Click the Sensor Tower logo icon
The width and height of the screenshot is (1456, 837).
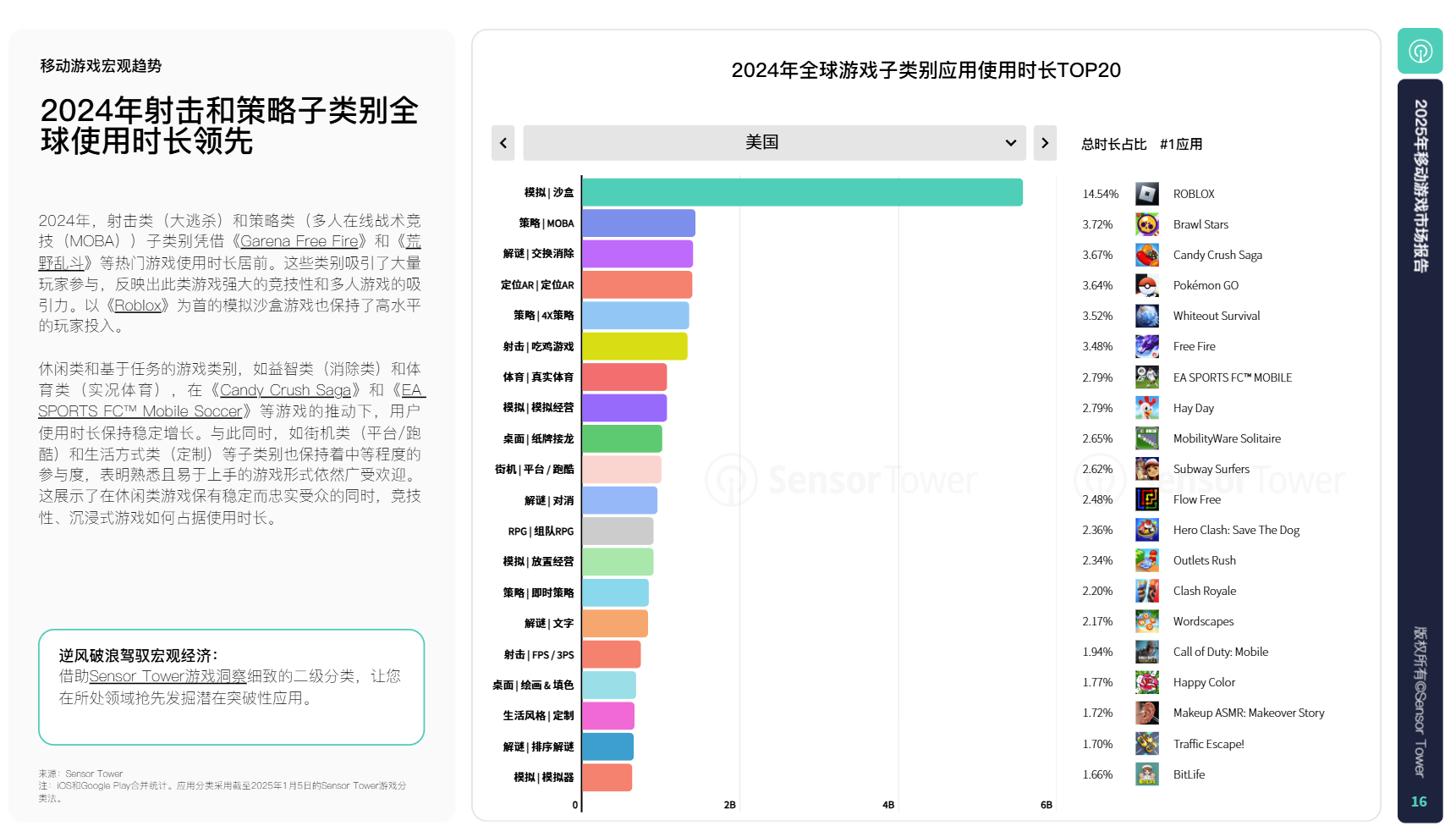(1420, 51)
